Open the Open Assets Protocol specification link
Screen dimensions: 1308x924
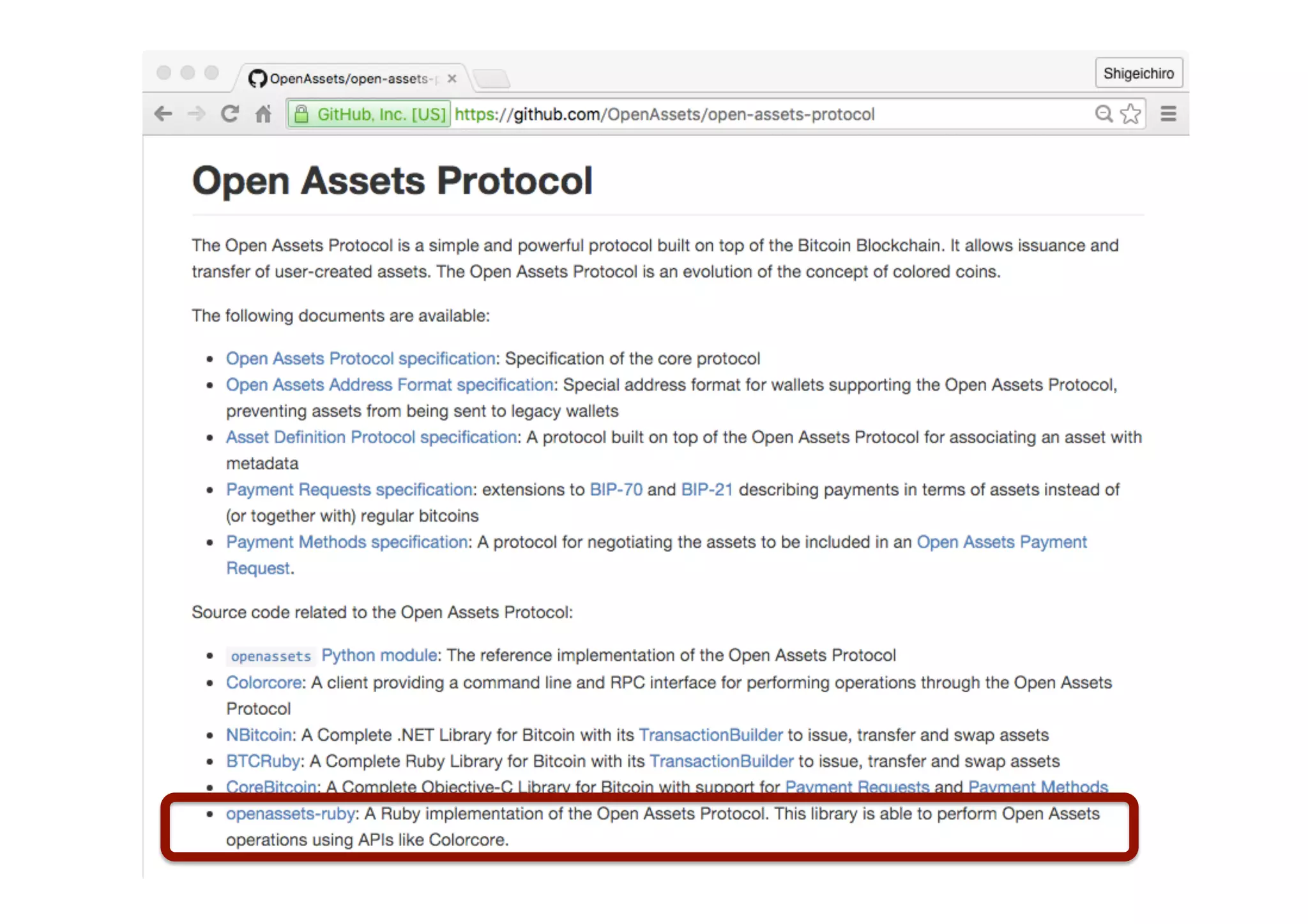pyautogui.click(x=360, y=358)
